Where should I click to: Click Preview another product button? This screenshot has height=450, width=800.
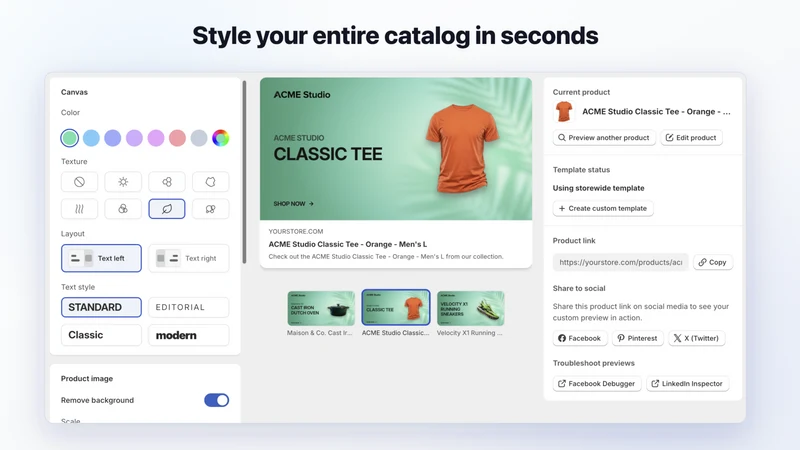[604, 138]
